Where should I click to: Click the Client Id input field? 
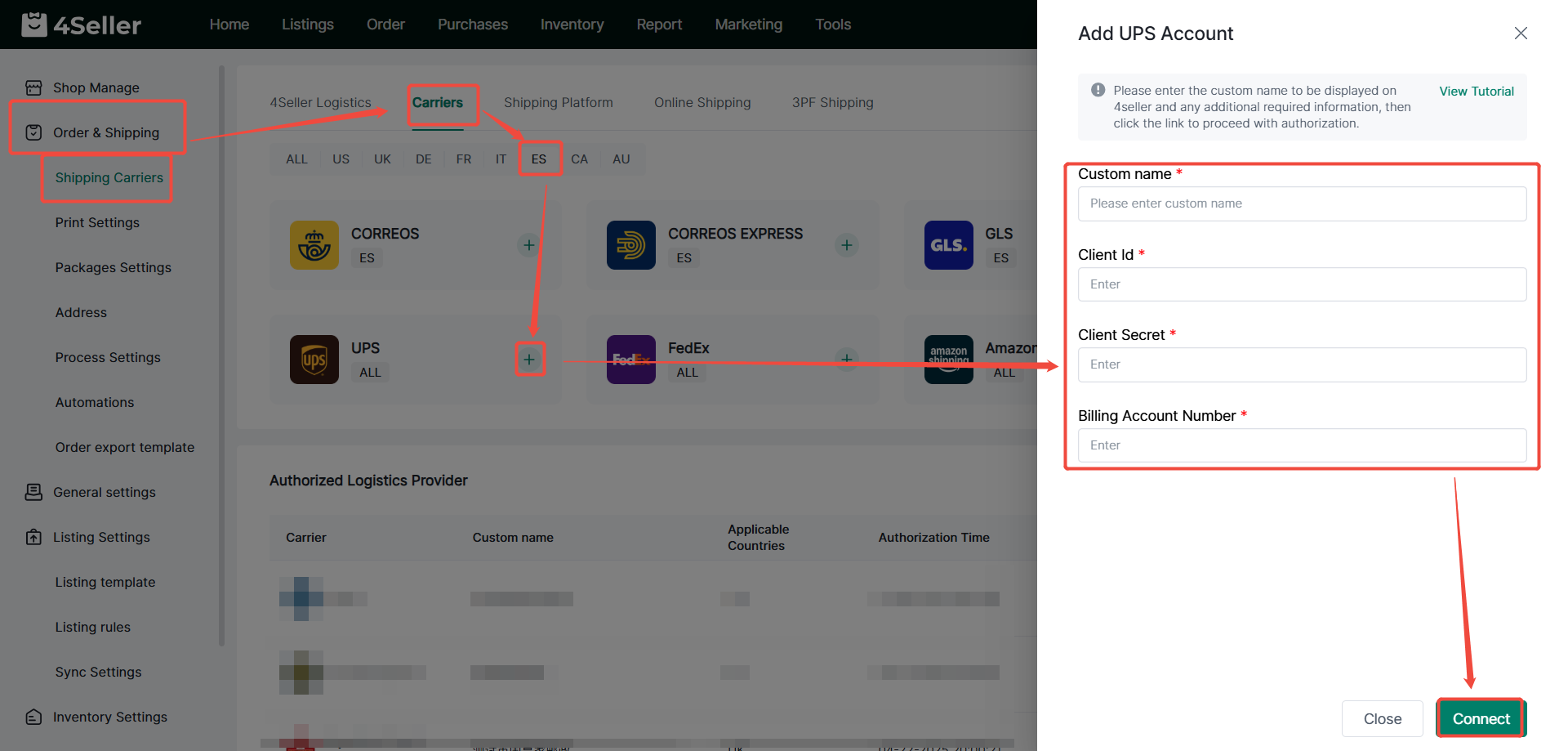point(1302,284)
